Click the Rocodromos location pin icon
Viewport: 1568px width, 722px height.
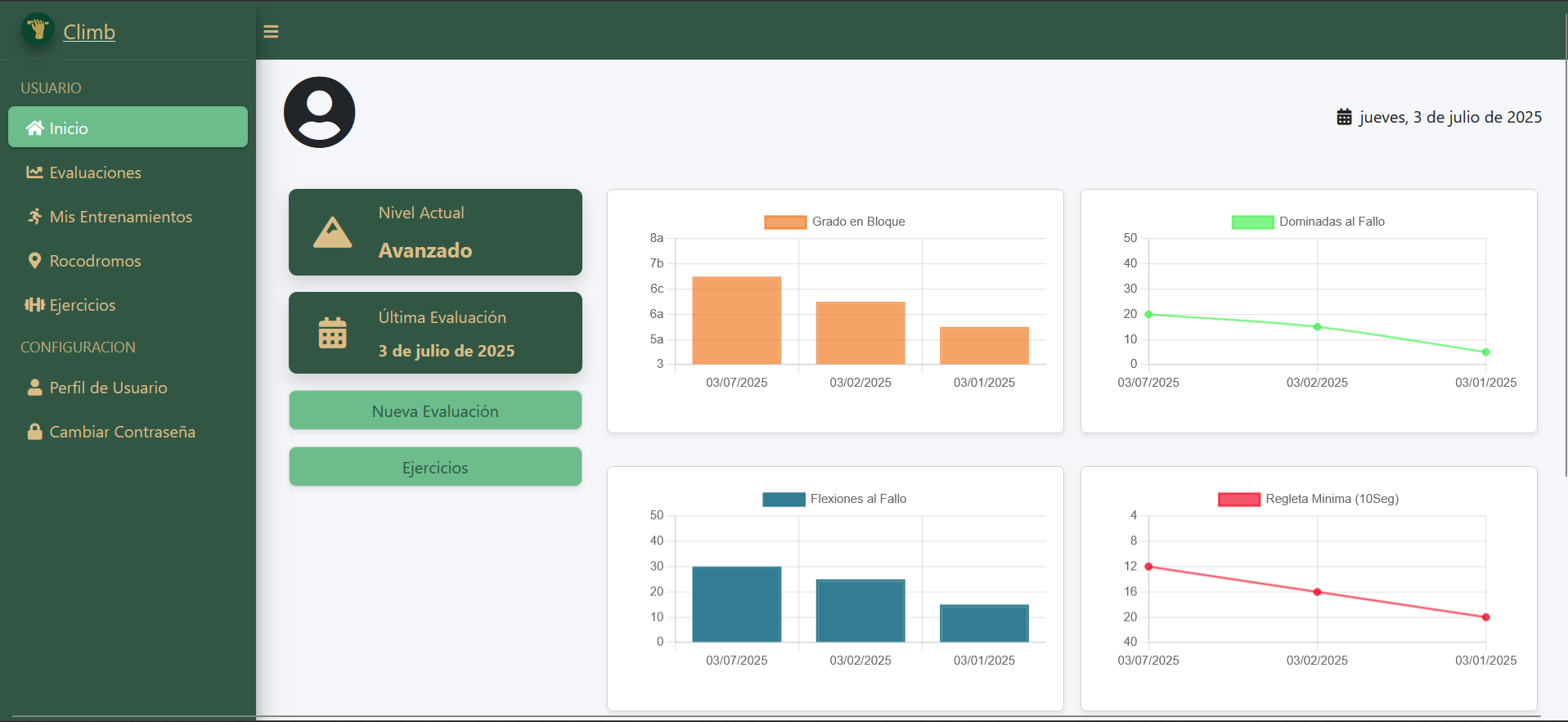point(34,261)
